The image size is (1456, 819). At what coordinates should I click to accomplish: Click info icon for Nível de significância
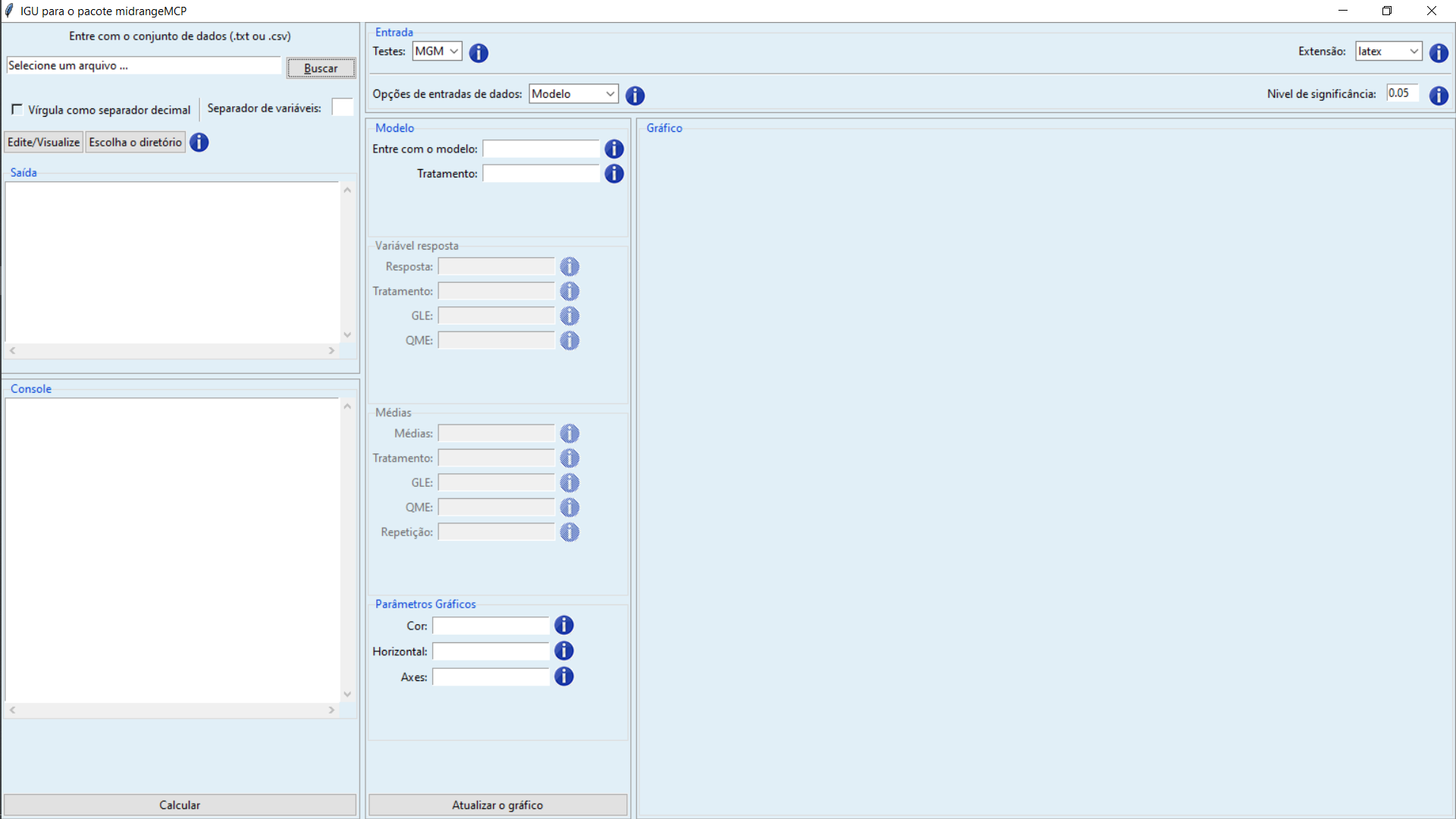click(1439, 96)
